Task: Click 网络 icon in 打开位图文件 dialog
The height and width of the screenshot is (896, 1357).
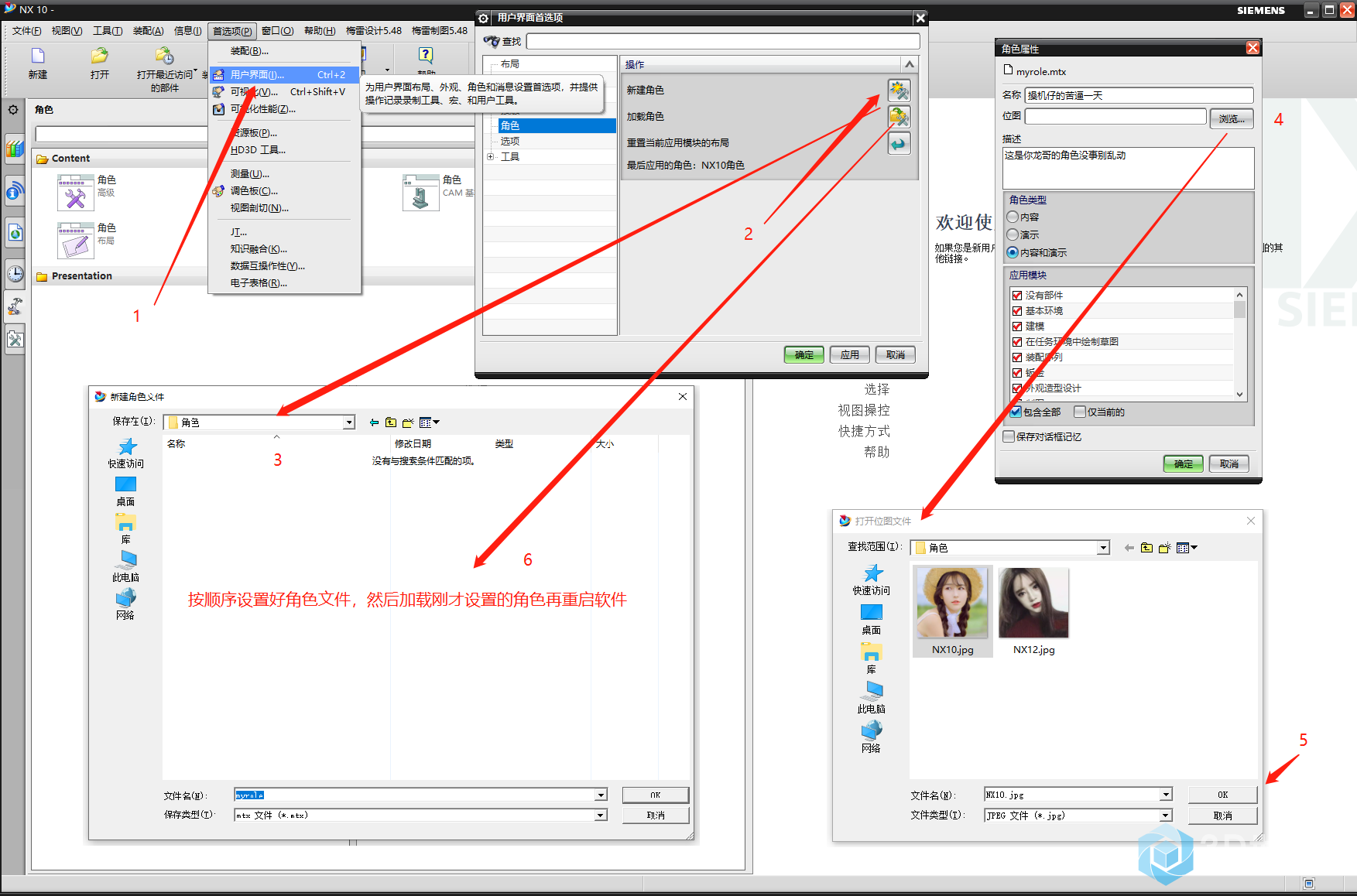Action: click(872, 730)
